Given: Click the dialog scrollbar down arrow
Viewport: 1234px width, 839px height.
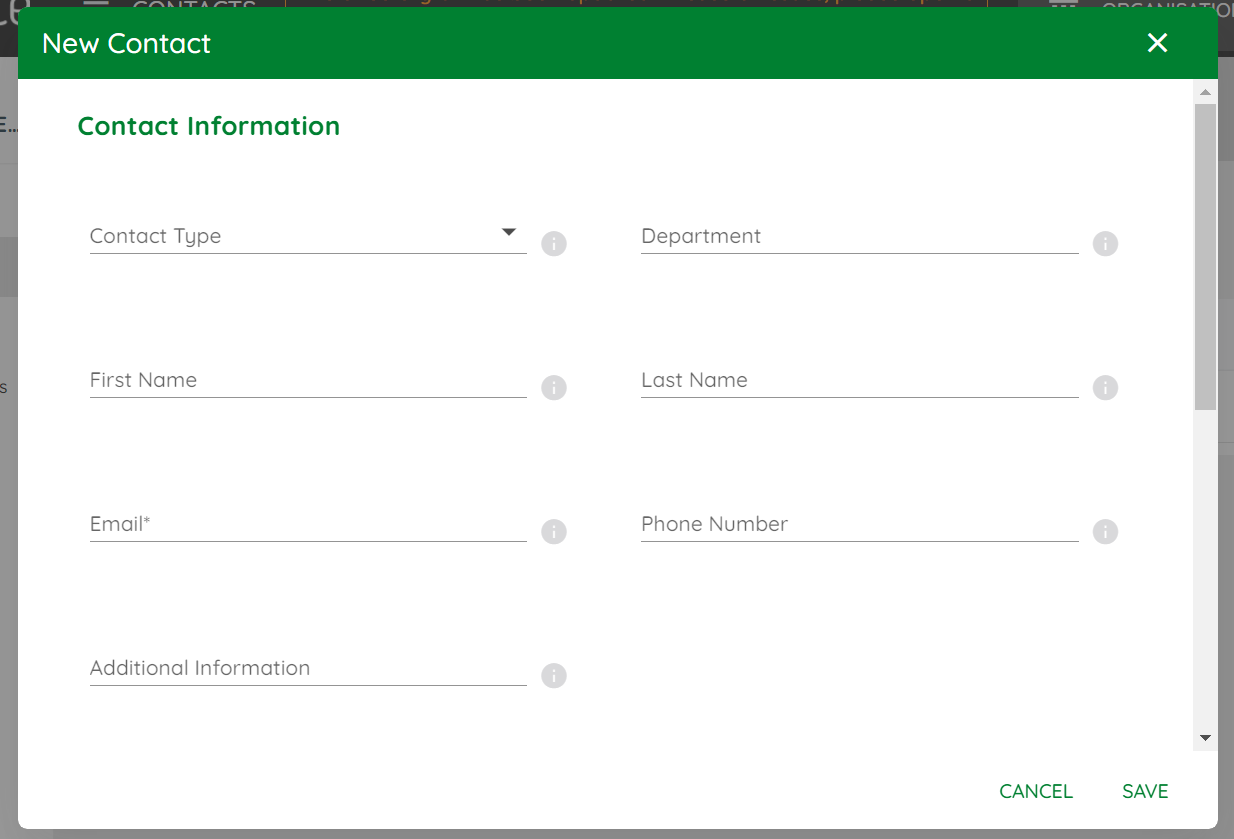Looking at the screenshot, I should [1205, 738].
